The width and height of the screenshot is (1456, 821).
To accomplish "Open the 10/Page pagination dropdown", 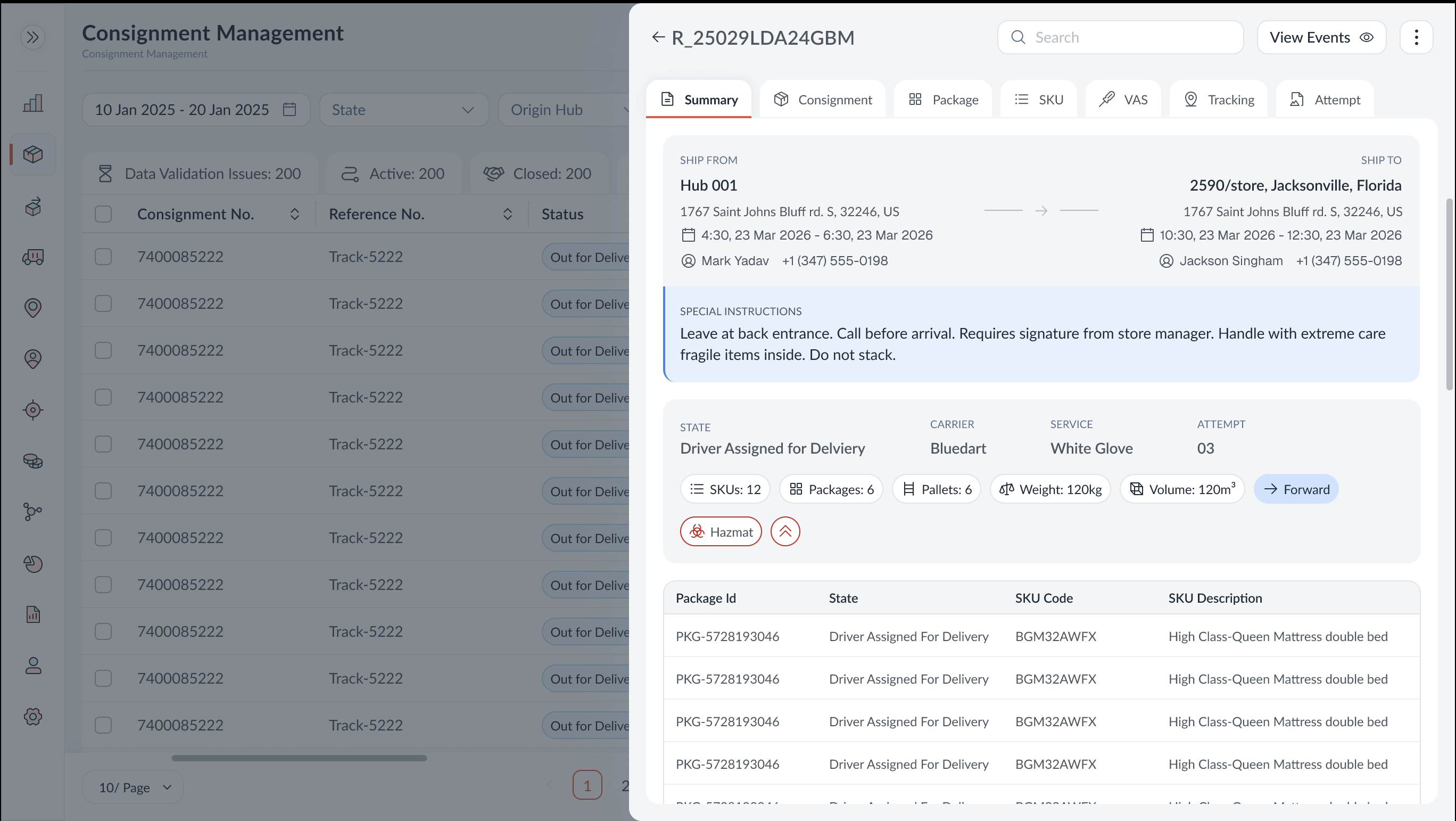I will pyautogui.click(x=133, y=786).
